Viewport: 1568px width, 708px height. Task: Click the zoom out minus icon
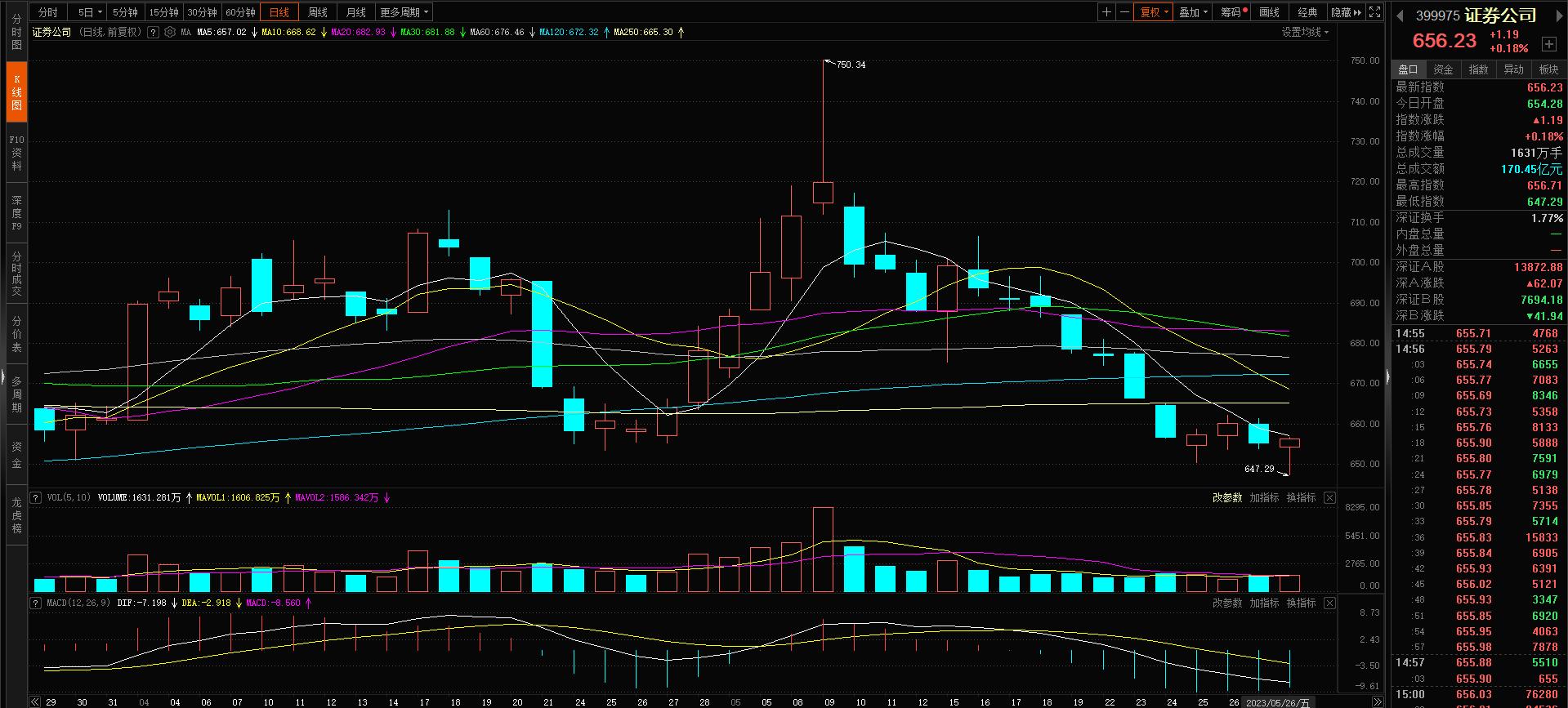(x=1124, y=12)
